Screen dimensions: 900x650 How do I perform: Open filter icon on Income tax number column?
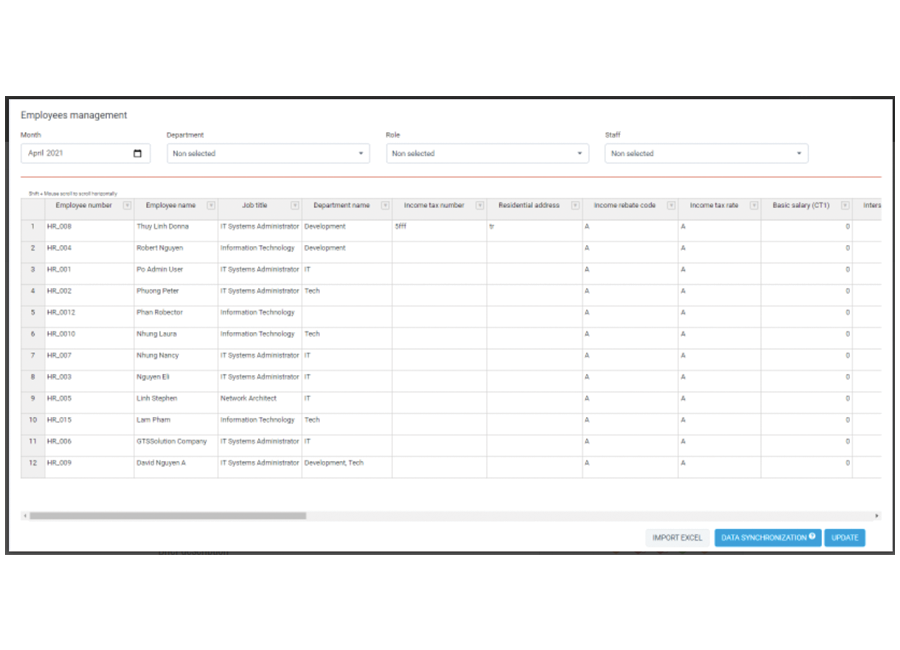480,206
